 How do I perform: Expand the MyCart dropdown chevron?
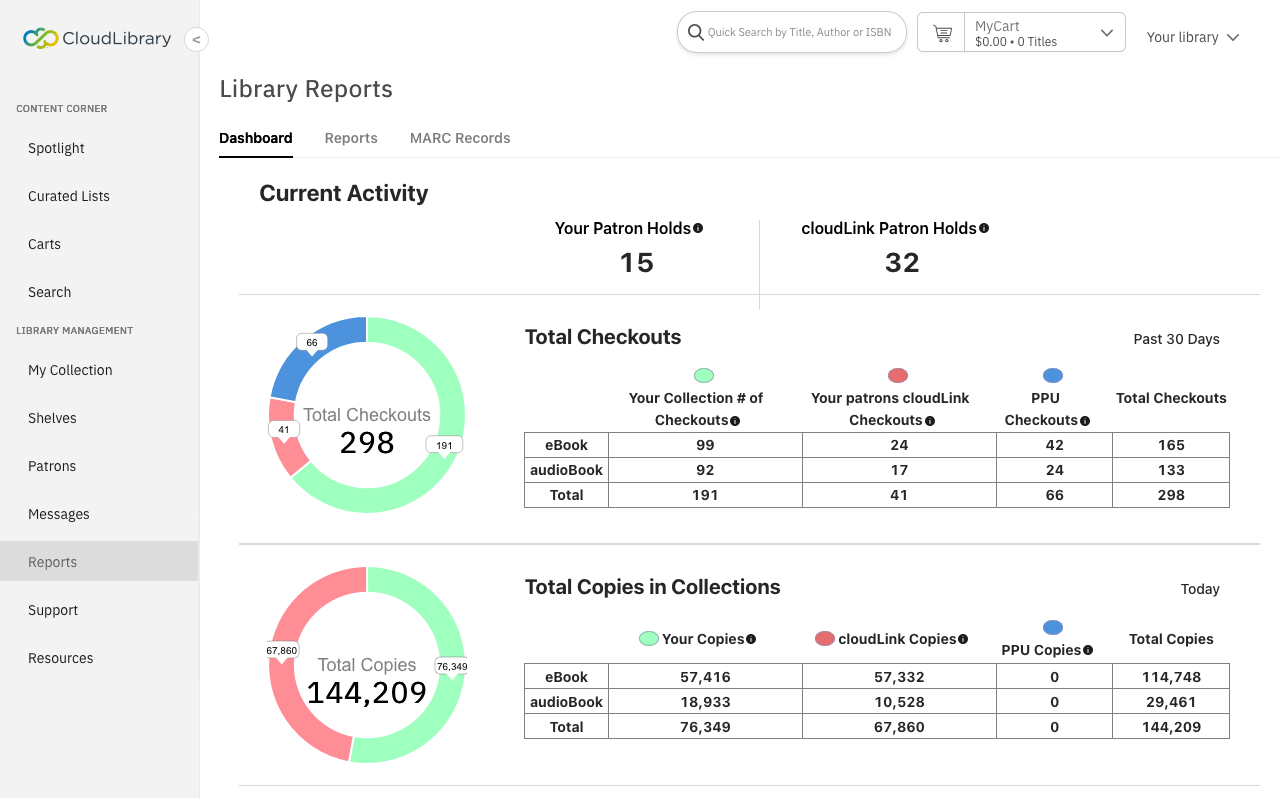[1106, 32]
